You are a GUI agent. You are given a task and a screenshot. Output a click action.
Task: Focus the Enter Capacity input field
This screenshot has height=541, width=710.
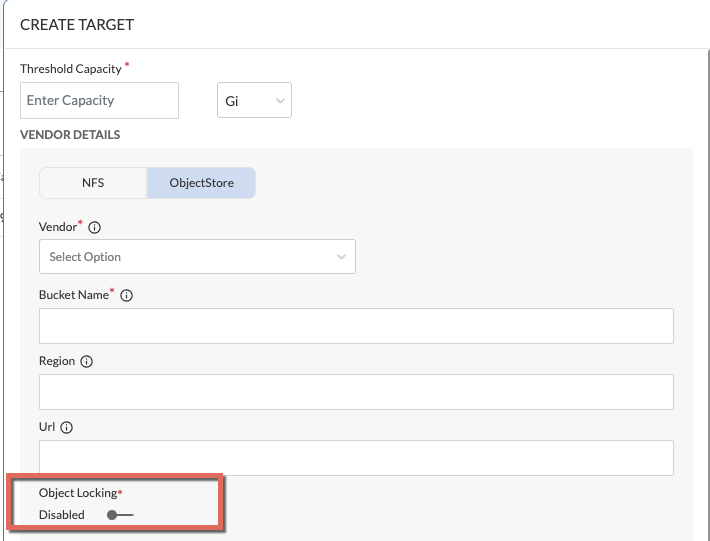(x=99, y=101)
